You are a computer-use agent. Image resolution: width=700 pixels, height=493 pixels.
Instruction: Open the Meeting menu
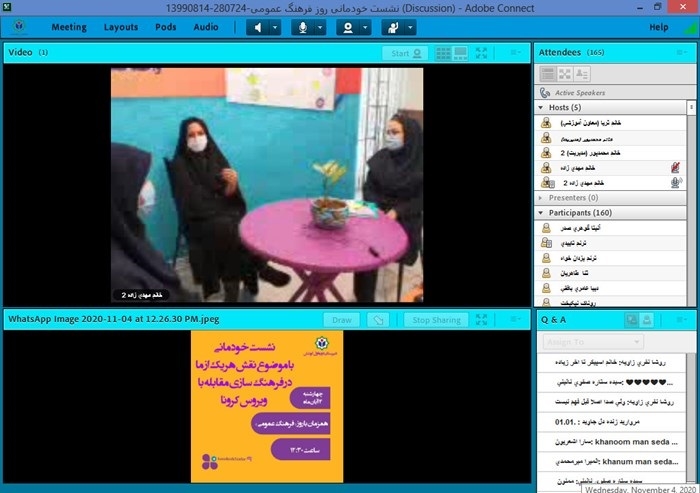click(x=69, y=27)
